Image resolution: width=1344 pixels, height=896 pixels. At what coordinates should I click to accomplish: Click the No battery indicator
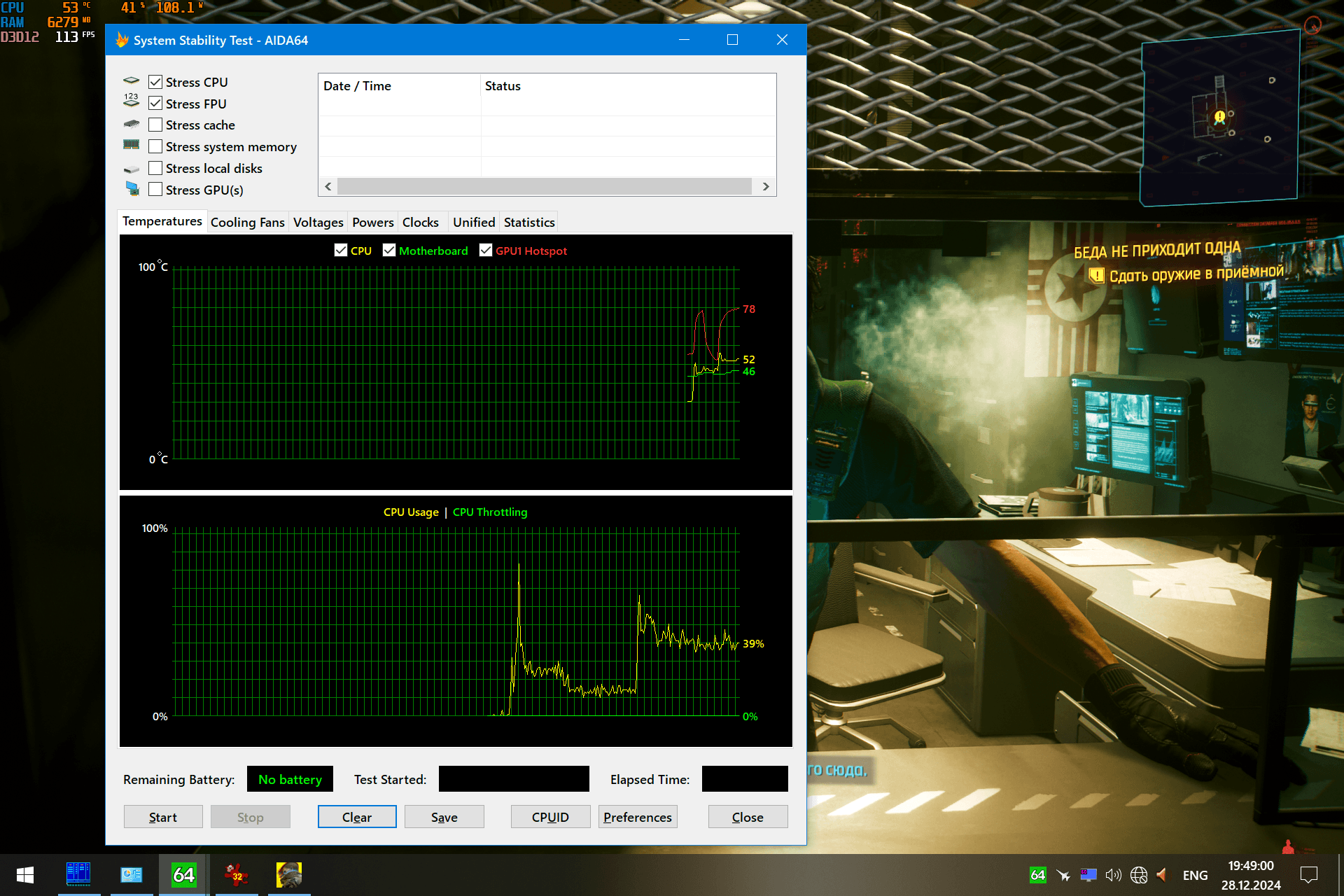pyautogui.click(x=290, y=779)
